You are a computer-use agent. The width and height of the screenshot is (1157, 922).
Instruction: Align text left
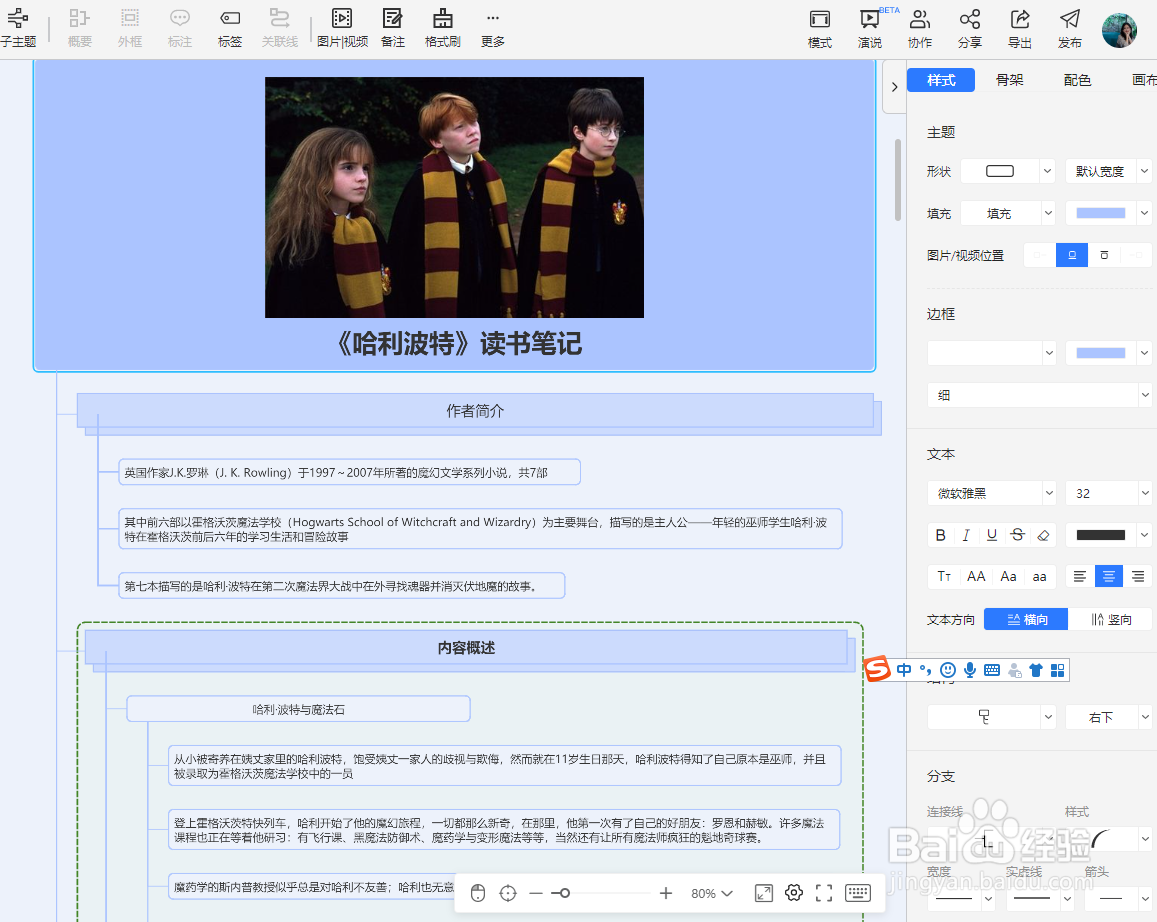coord(1080,577)
